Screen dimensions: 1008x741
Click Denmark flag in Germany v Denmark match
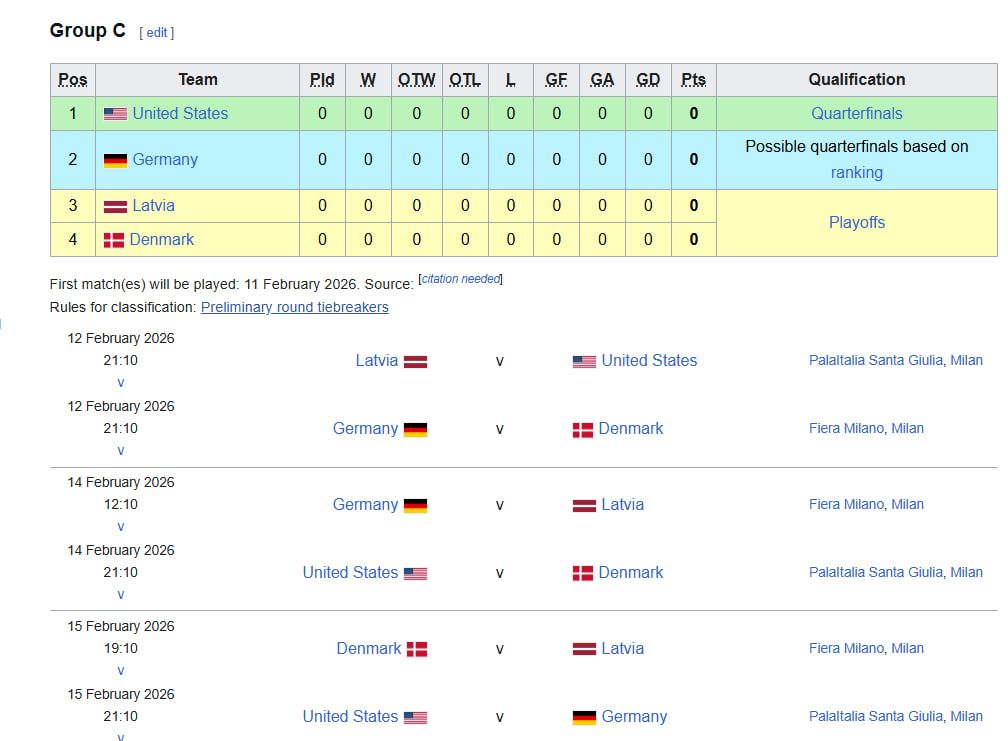[582, 429]
